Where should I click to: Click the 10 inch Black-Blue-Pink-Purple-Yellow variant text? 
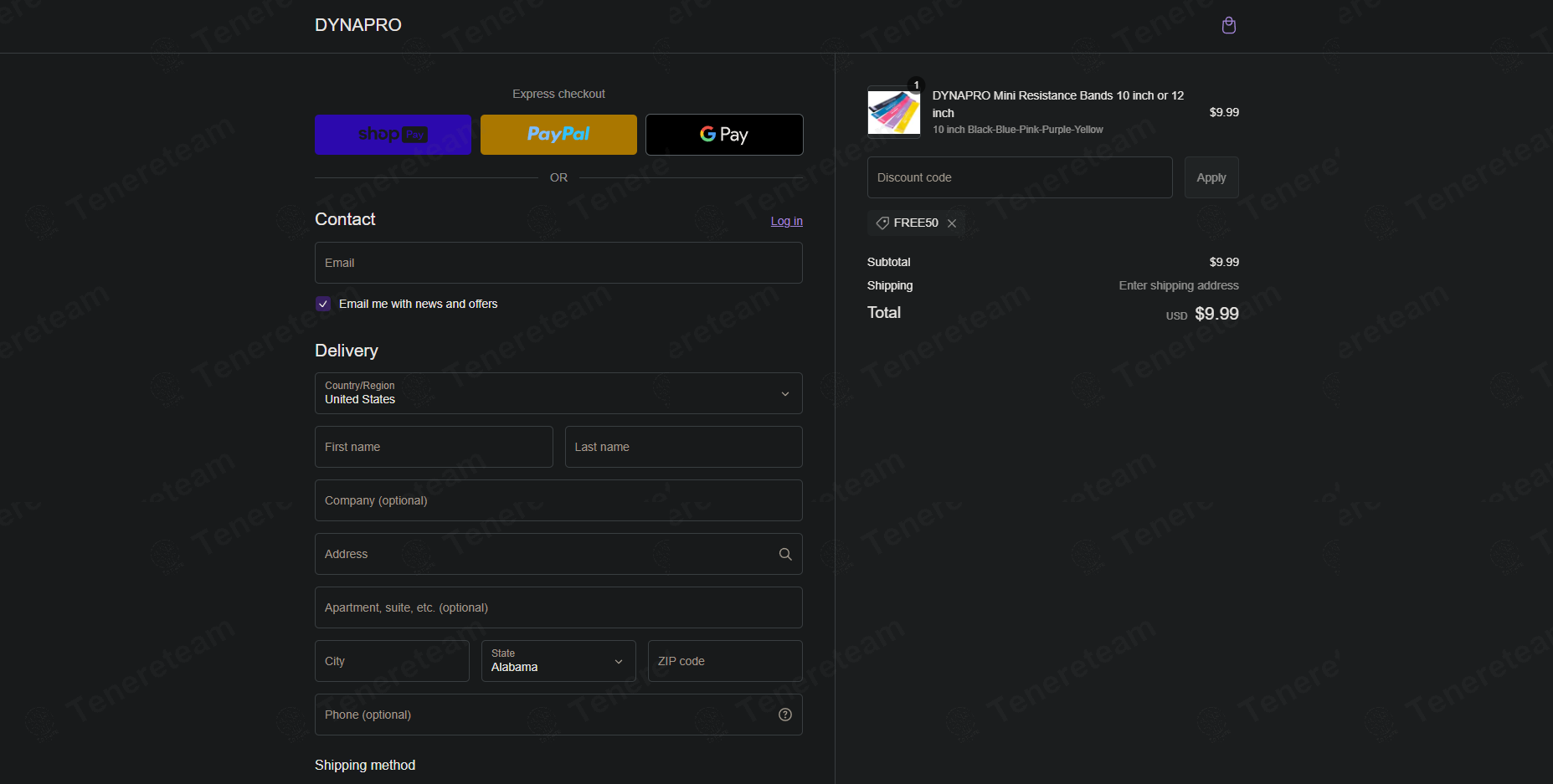(1018, 130)
